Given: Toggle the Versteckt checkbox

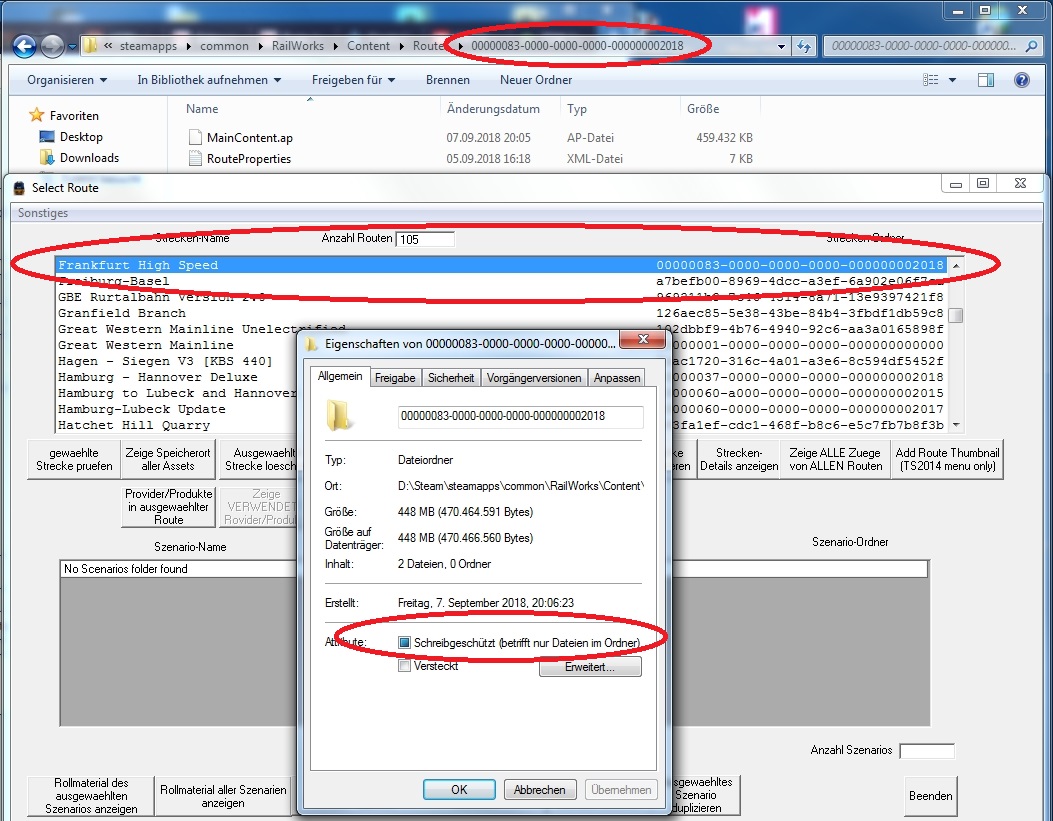Looking at the screenshot, I should pos(404,666).
